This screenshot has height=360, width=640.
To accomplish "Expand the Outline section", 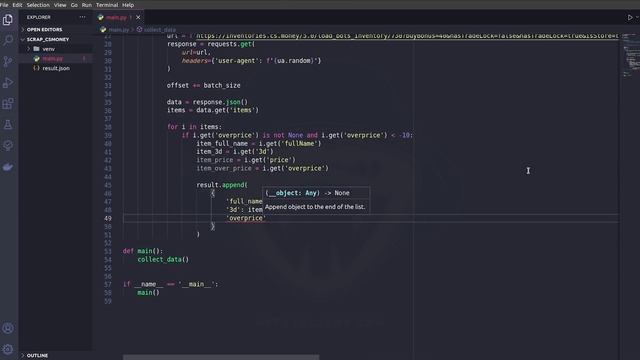I will [56, 356].
